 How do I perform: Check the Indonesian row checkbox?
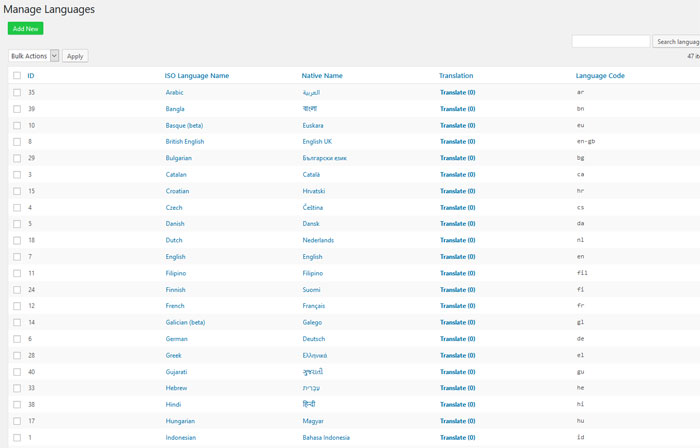coord(17,437)
